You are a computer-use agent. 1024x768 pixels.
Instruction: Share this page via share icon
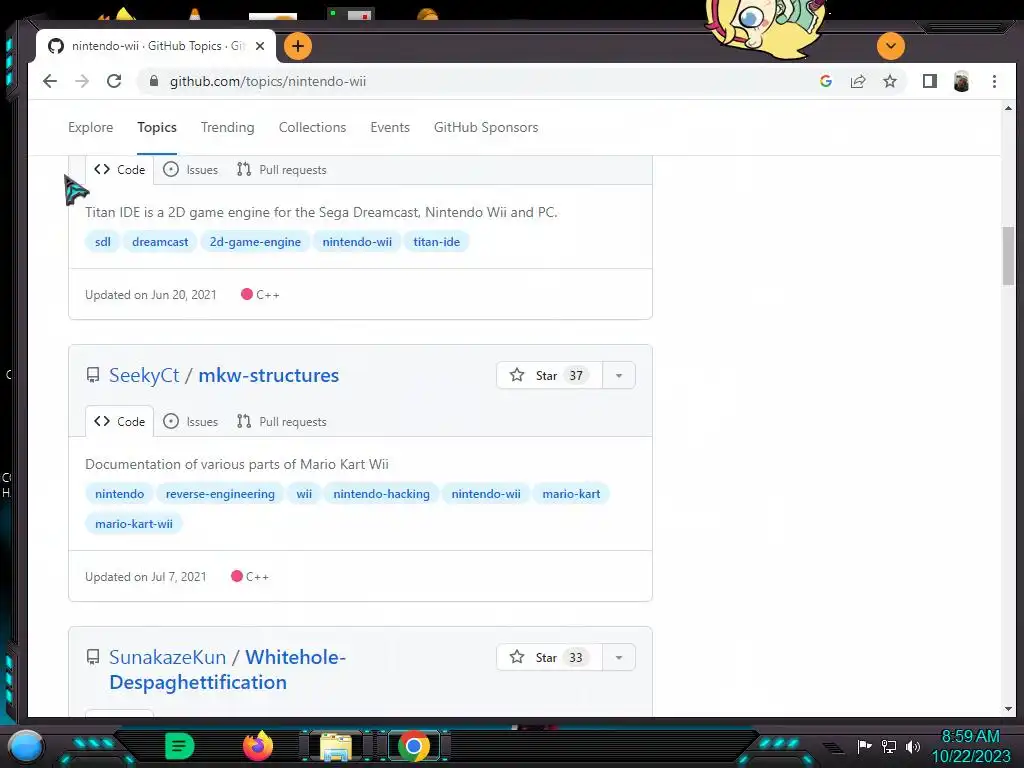coord(857,82)
